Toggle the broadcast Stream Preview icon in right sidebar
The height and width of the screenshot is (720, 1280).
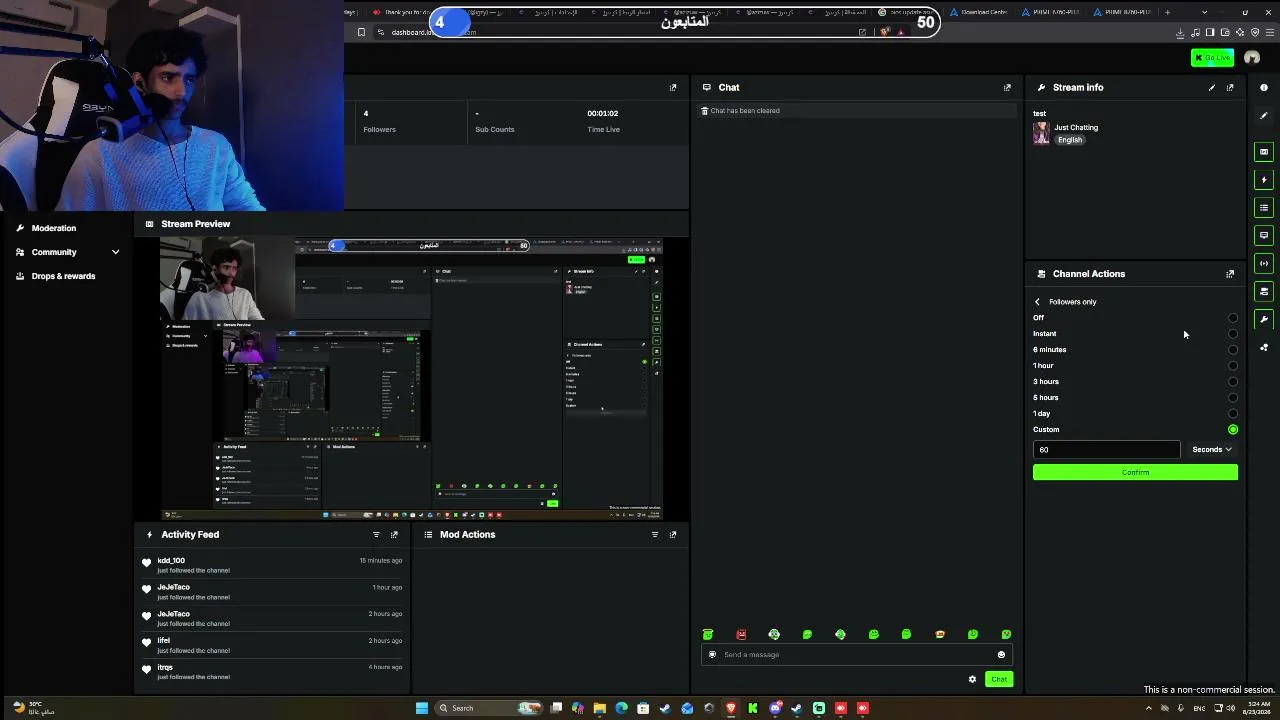[x=1264, y=264]
